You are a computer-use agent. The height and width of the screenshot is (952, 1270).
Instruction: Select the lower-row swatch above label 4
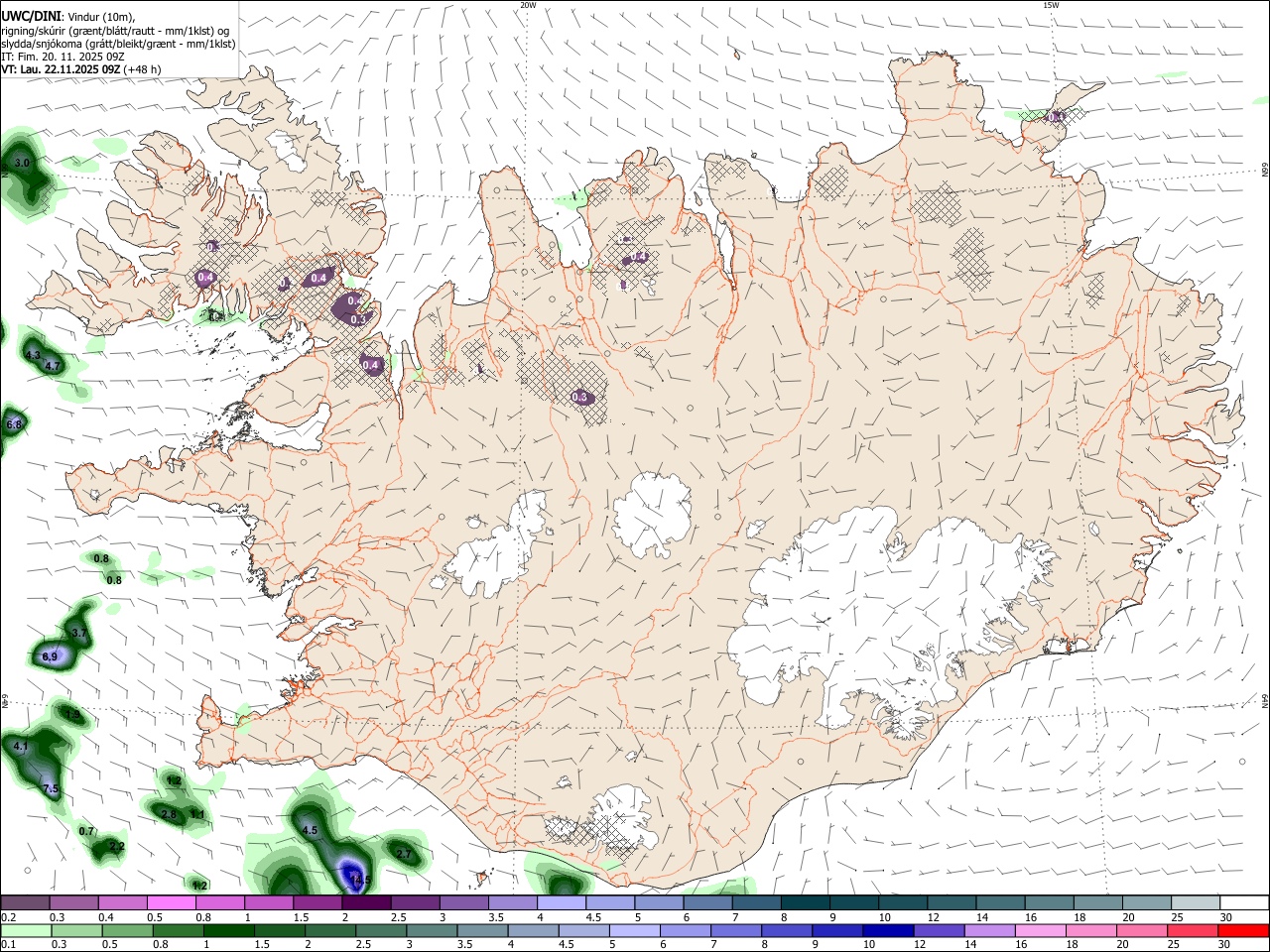tap(533, 931)
